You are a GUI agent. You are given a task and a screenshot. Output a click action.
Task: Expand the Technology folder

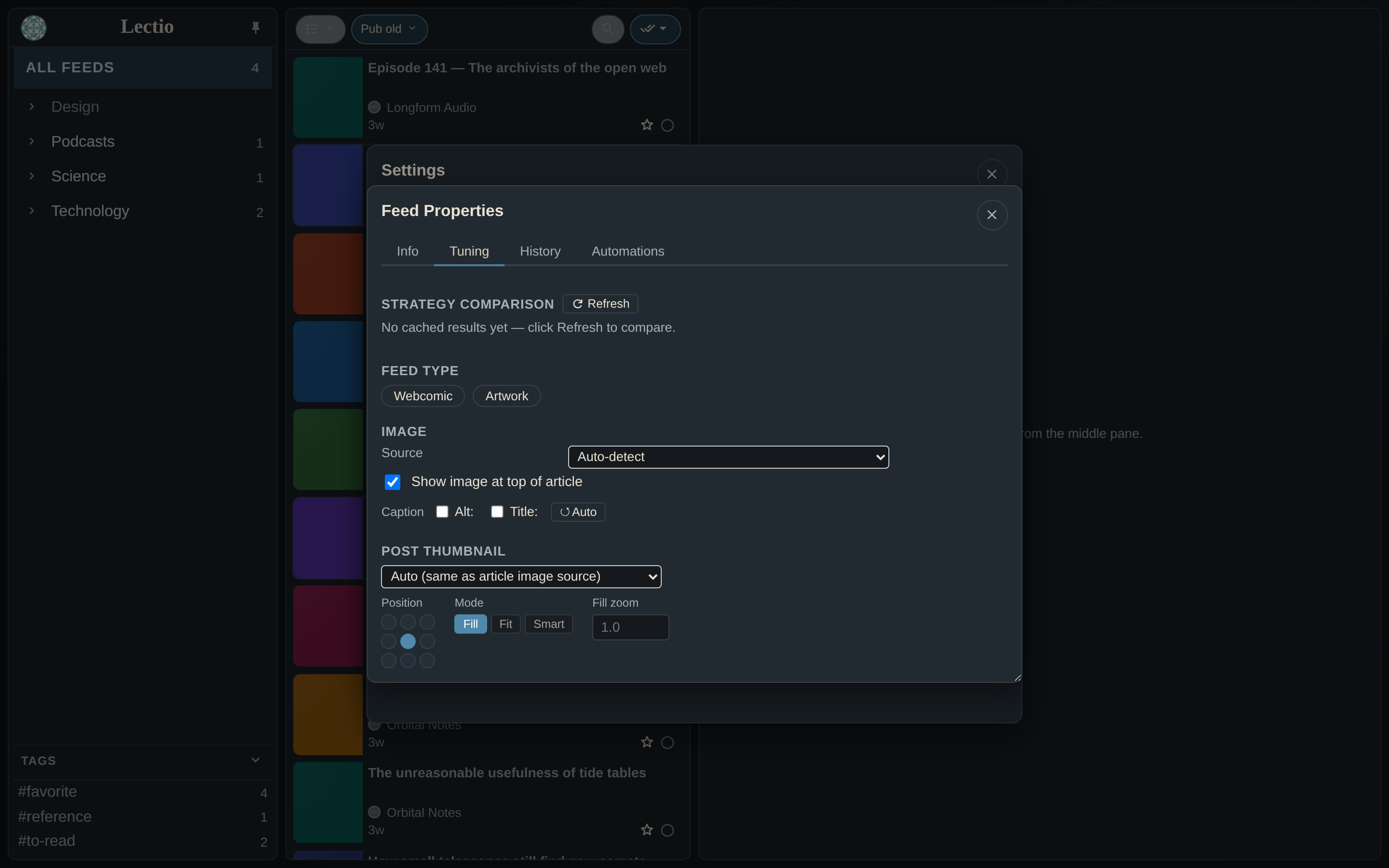(32, 211)
